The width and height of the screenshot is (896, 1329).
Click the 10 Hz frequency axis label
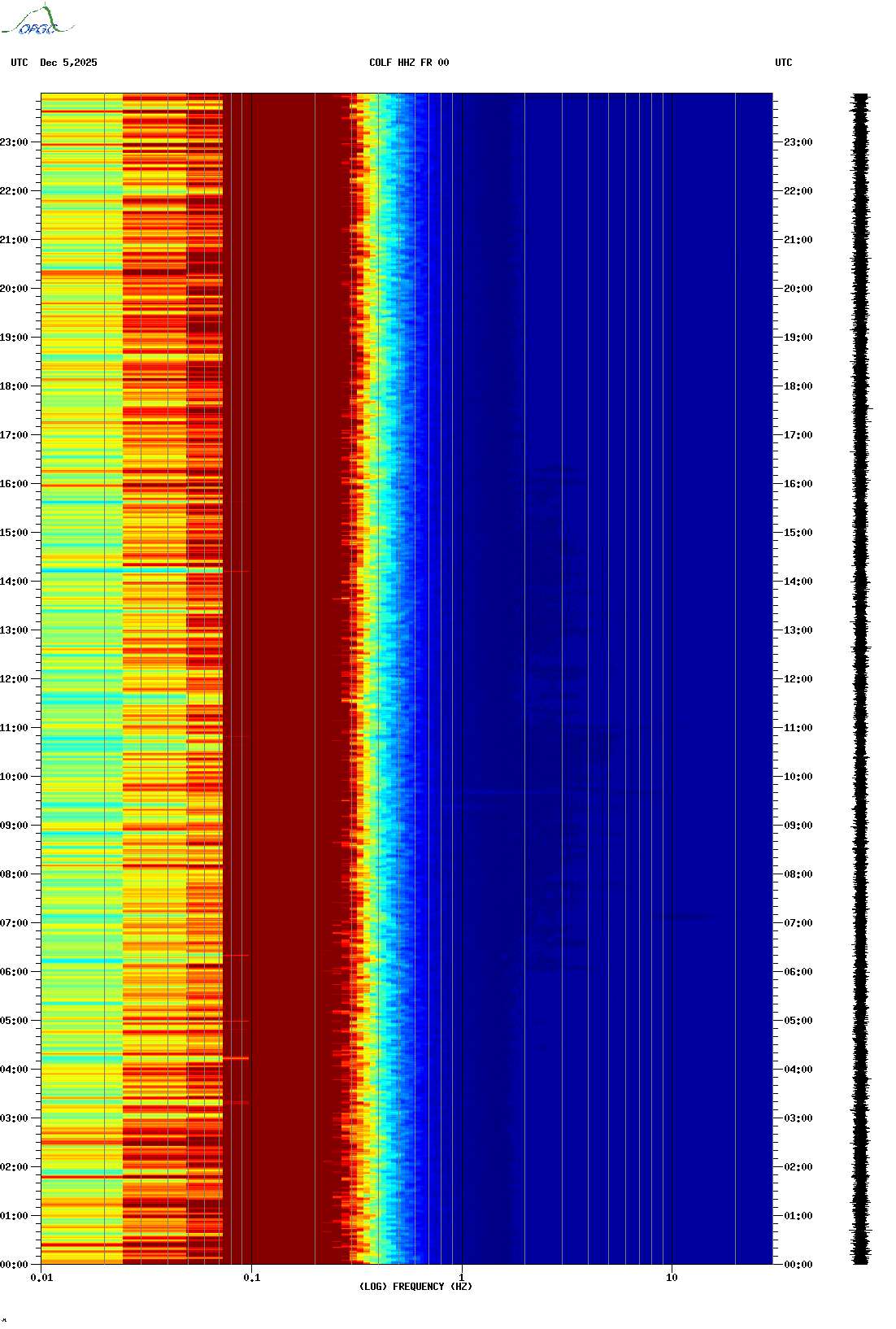672,1278
